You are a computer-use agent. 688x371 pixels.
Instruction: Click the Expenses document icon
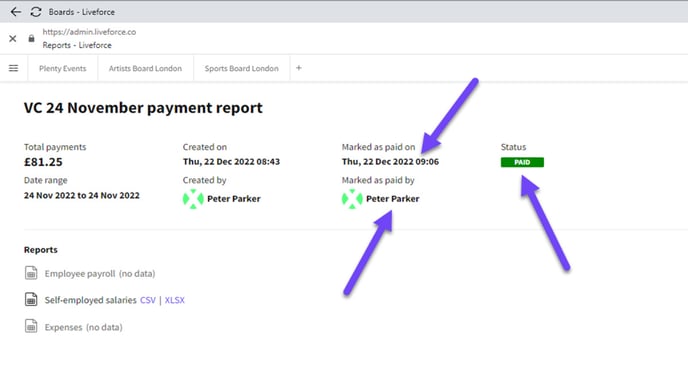[x=31, y=326]
